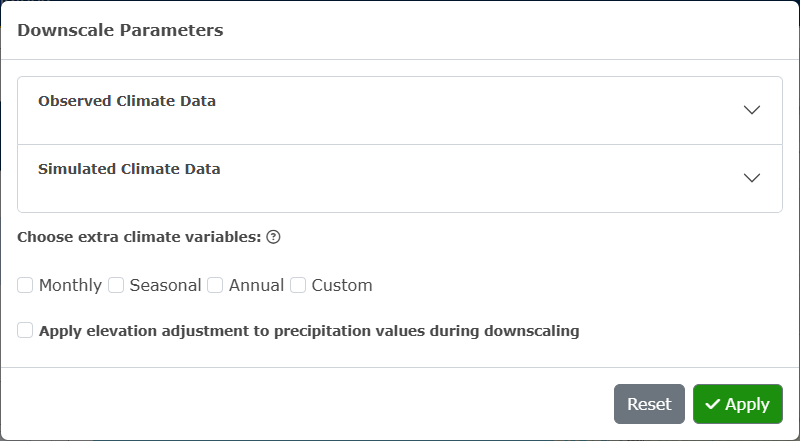
Task: Expand Observed Climate Data chevron arrow
Action: tap(752, 110)
